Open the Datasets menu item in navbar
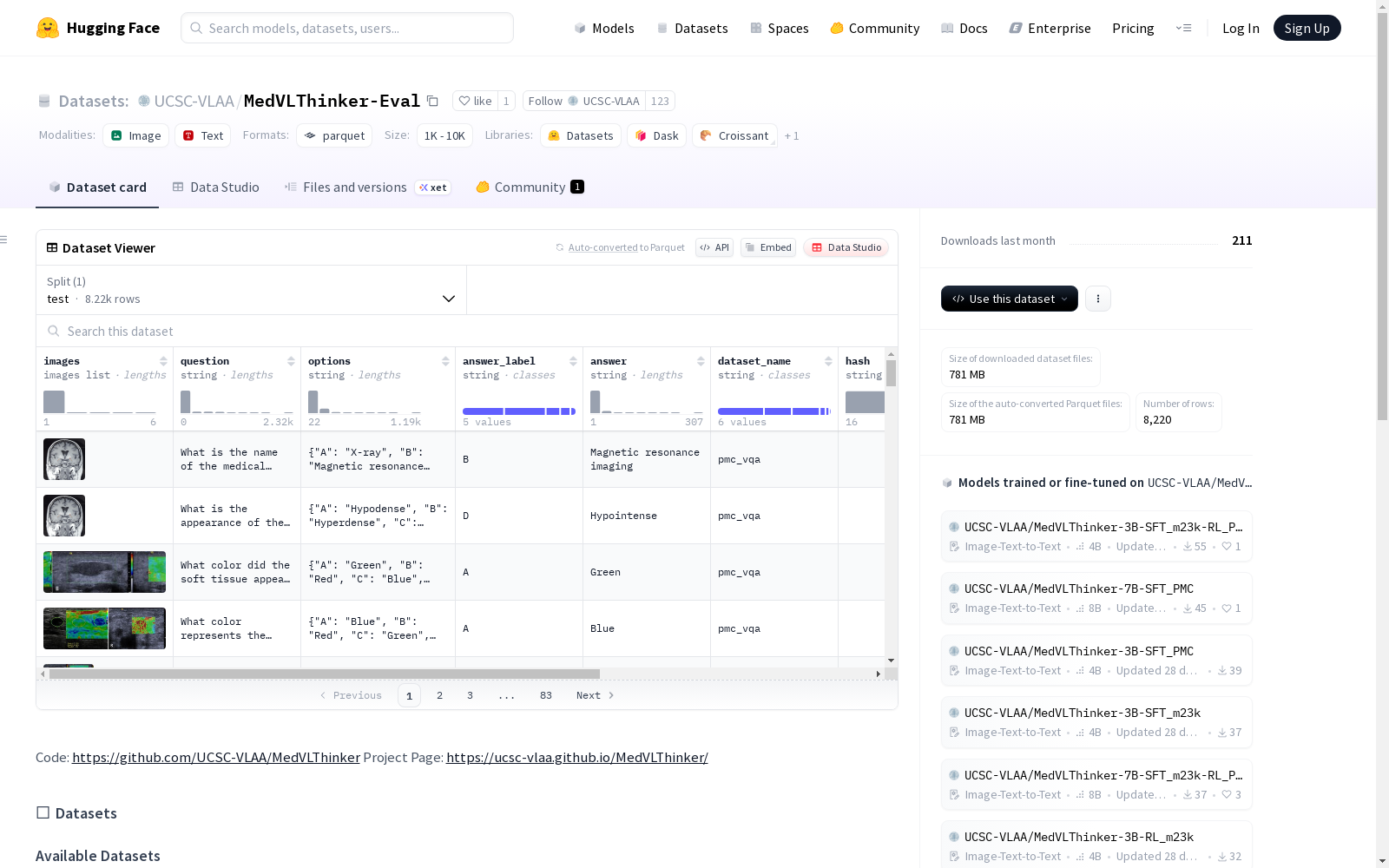 point(692,28)
